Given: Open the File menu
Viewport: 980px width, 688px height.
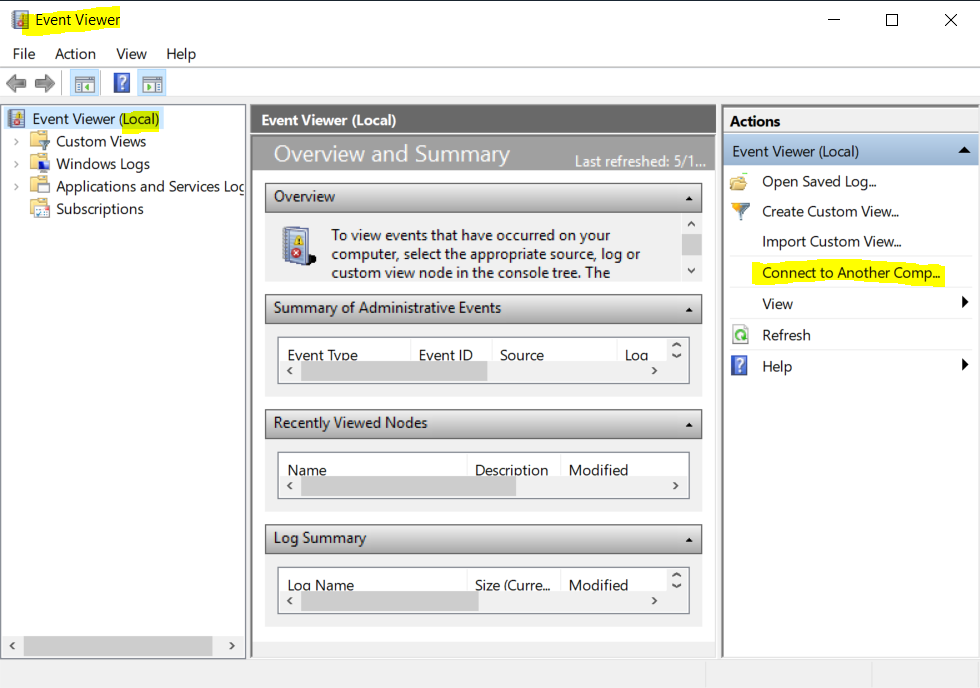Looking at the screenshot, I should [x=24, y=54].
